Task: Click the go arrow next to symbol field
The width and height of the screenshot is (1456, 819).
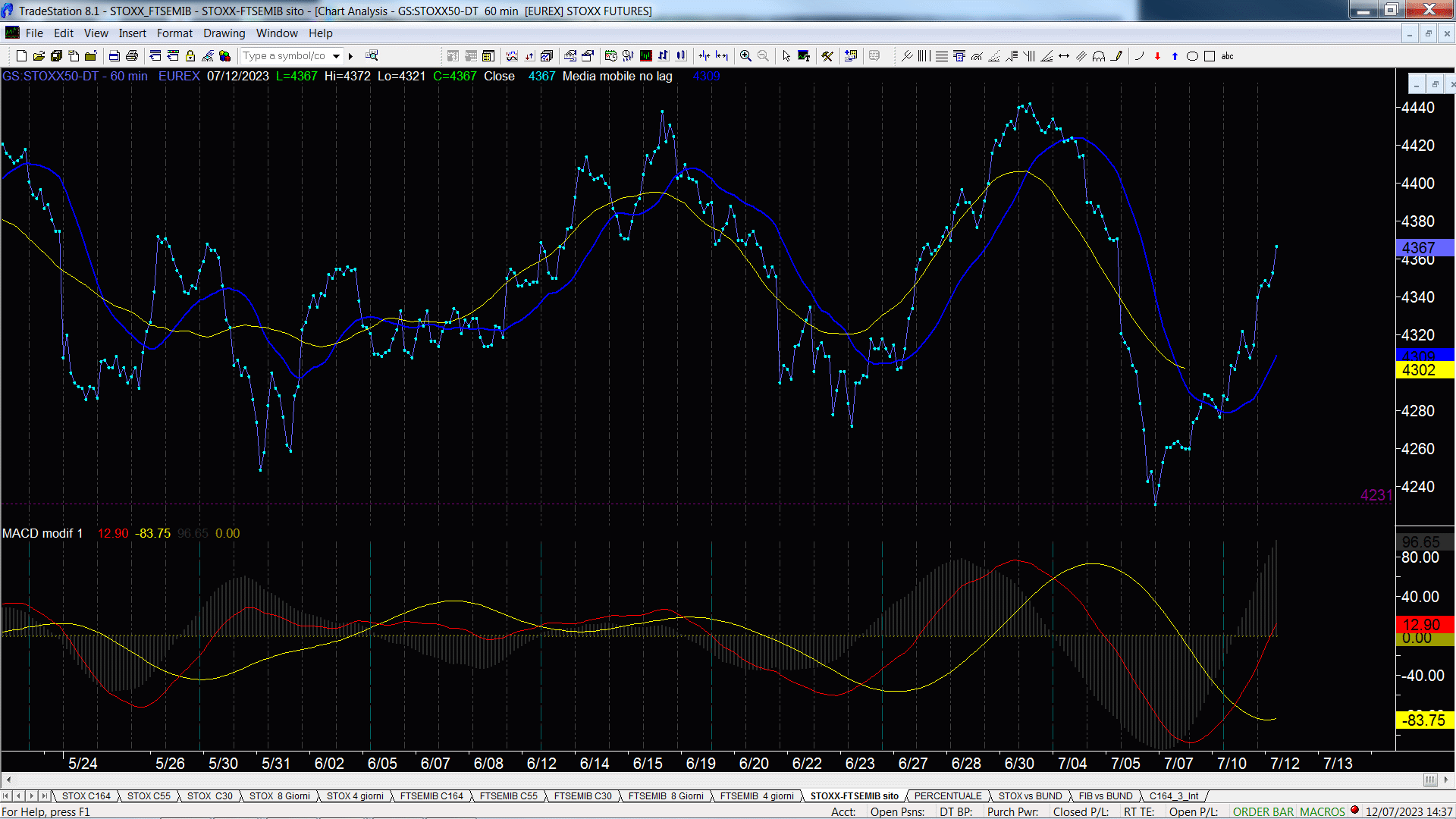Action: (x=350, y=55)
